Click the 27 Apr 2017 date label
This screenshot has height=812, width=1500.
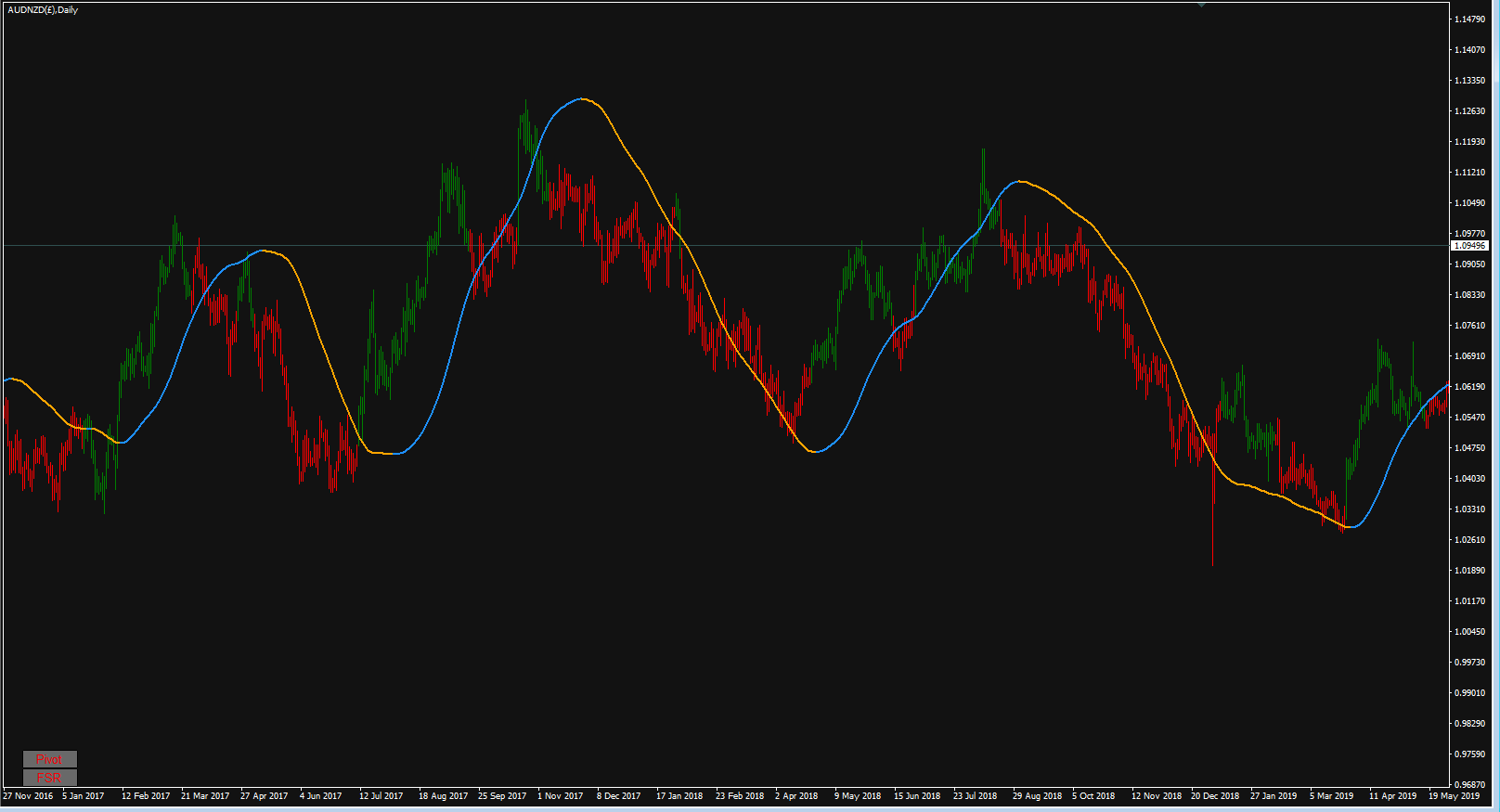[265, 796]
